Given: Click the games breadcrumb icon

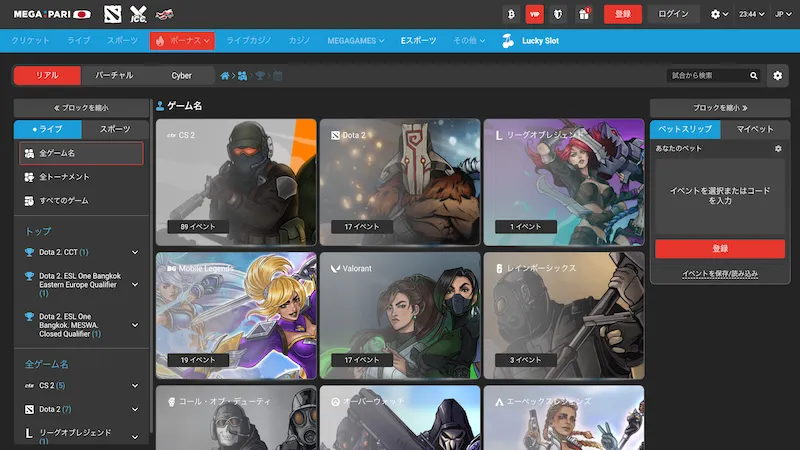Looking at the screenshot, I should (x=242, y=76).
